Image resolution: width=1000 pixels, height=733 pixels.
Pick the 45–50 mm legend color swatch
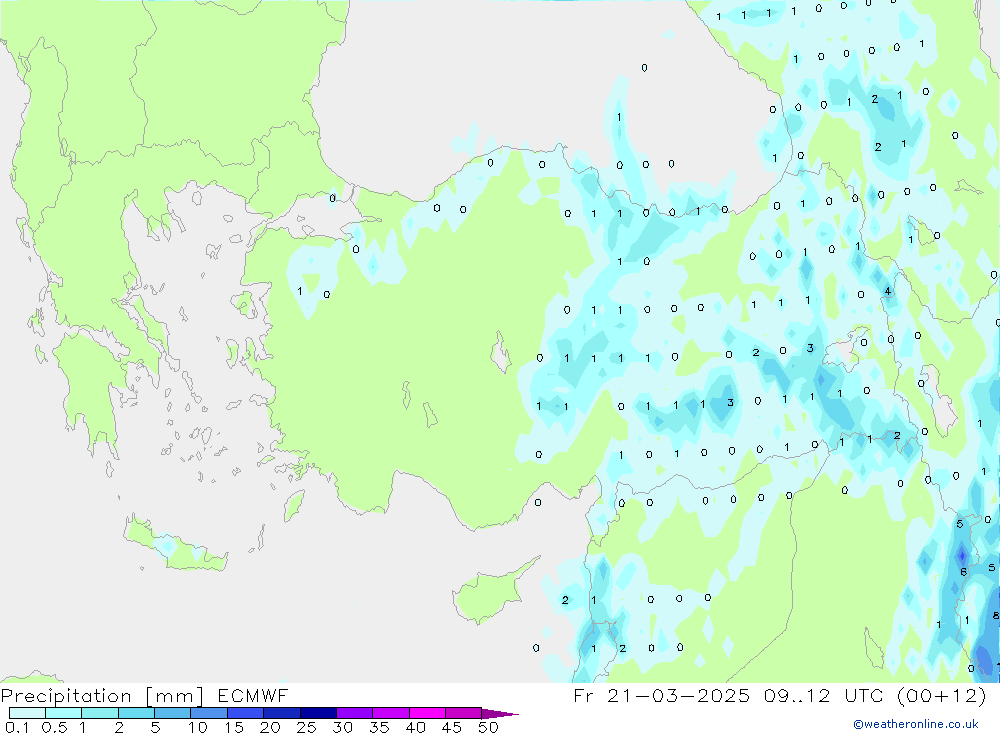tap(464, 713)
